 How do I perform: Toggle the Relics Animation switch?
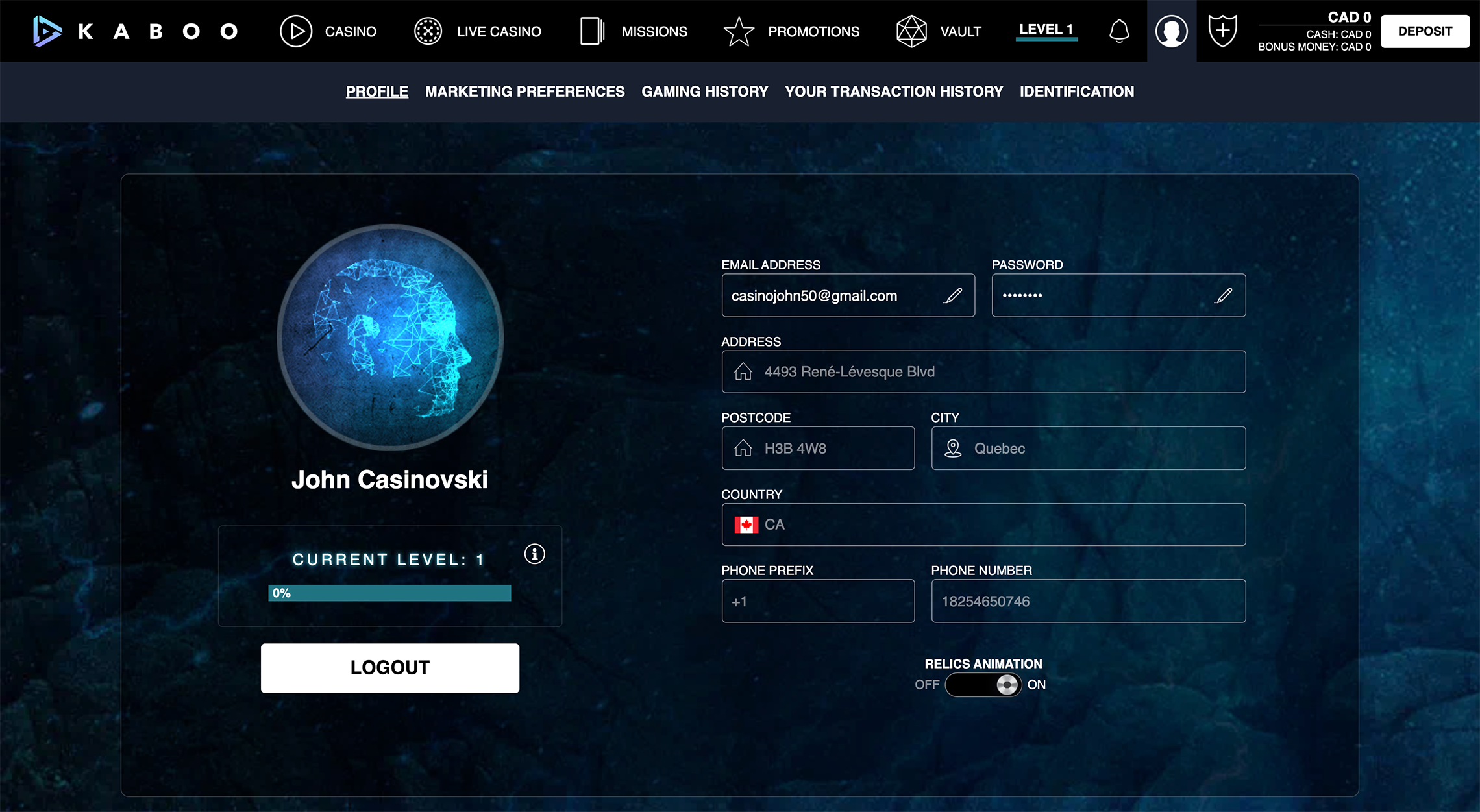tap(983, 685)
